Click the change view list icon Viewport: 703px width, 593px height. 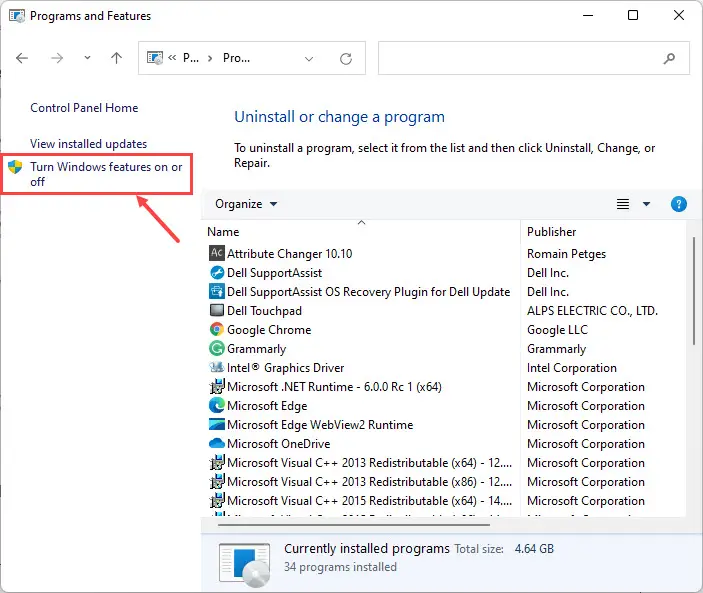(x=623, y=204)
